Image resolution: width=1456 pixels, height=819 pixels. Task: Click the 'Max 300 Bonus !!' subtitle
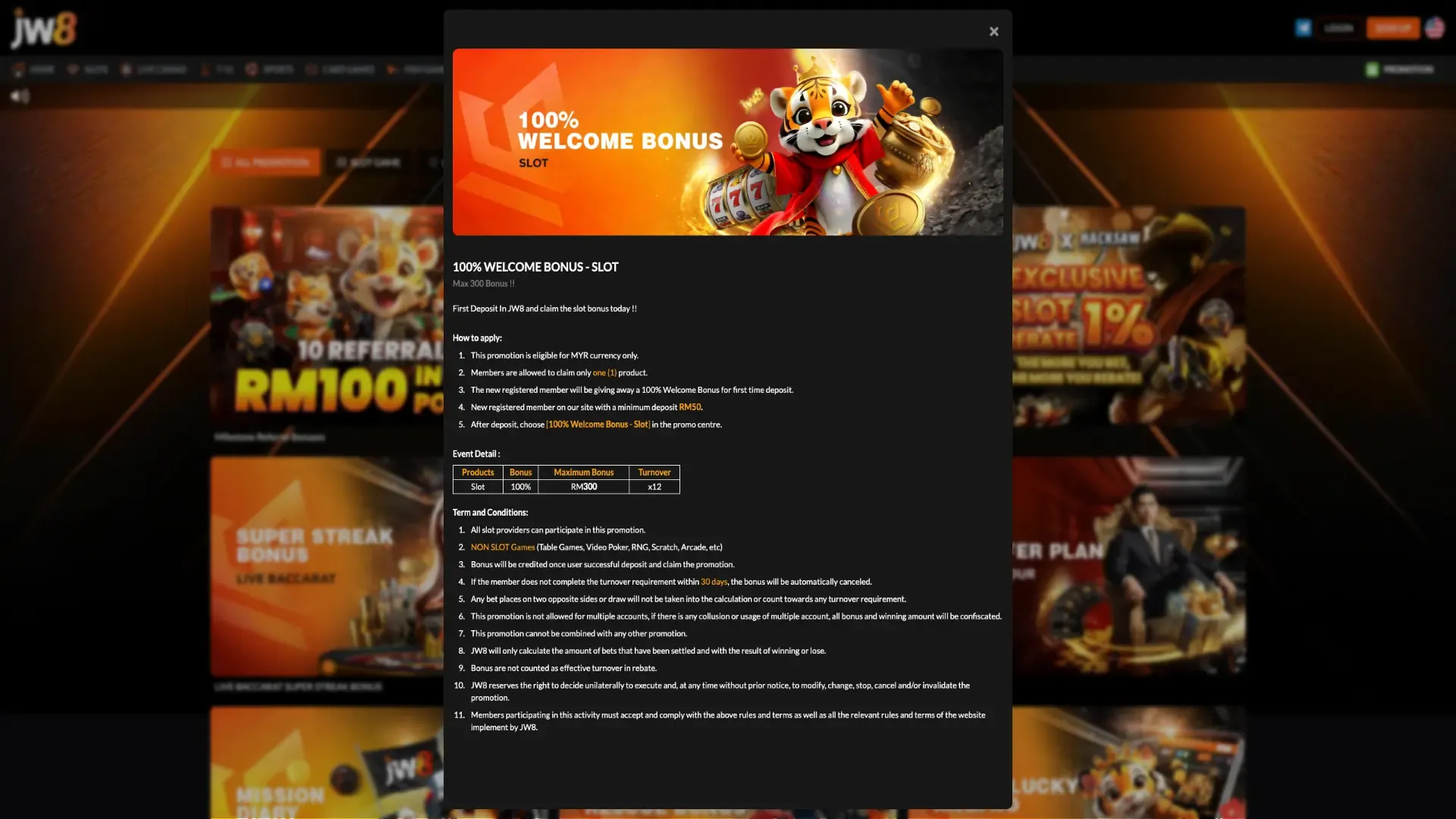(x=484, y=284)
